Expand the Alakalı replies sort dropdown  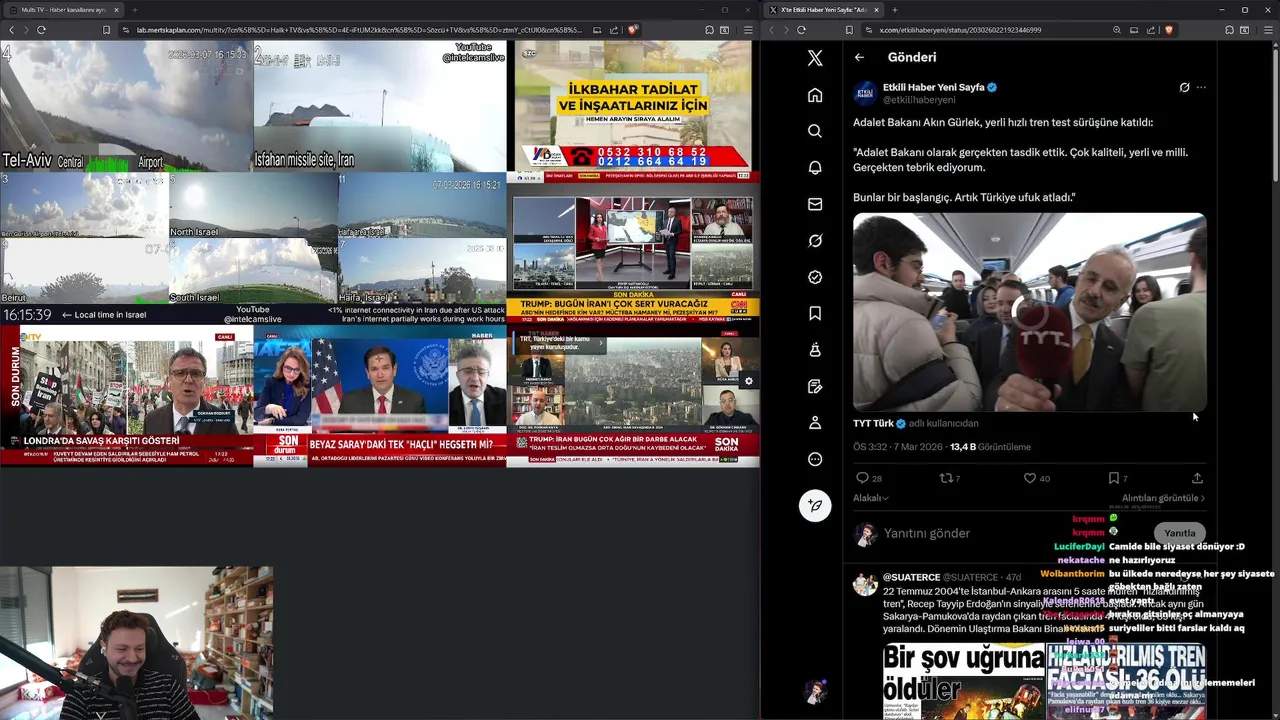tap(871, 498)
